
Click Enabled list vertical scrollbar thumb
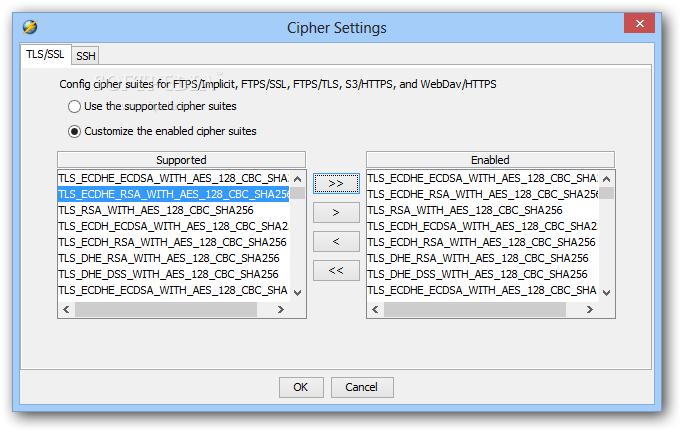tap(607, 193)
